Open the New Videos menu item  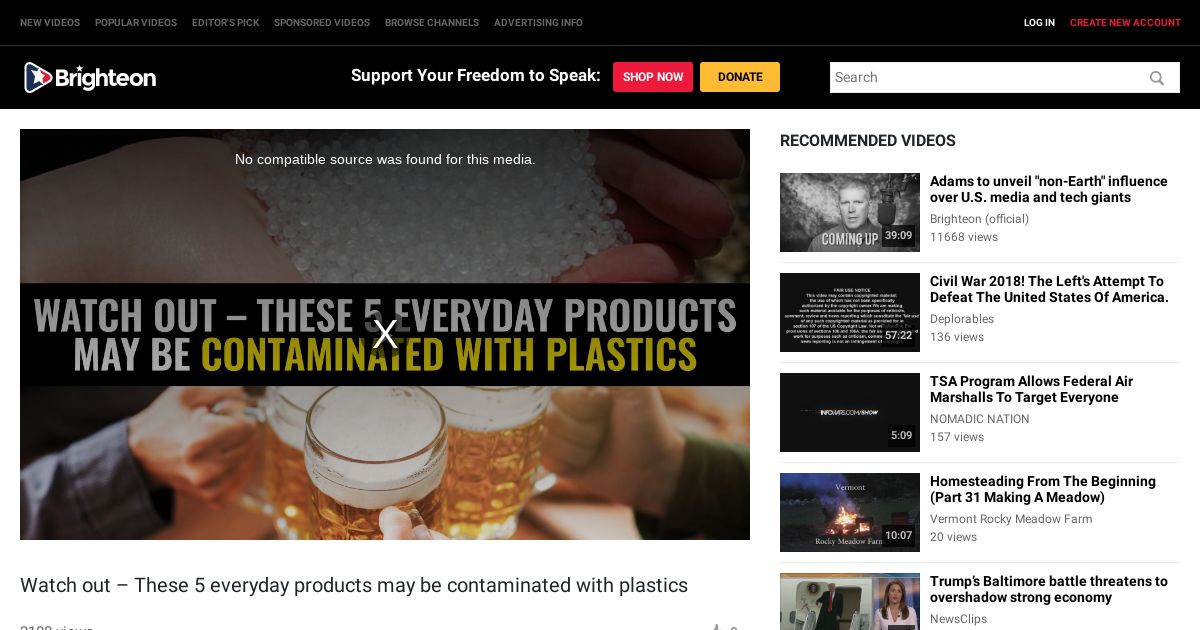pos(50,23)
